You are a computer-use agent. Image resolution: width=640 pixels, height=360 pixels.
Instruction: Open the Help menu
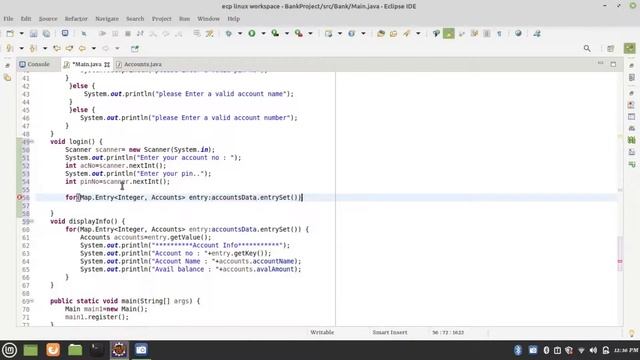233,19
